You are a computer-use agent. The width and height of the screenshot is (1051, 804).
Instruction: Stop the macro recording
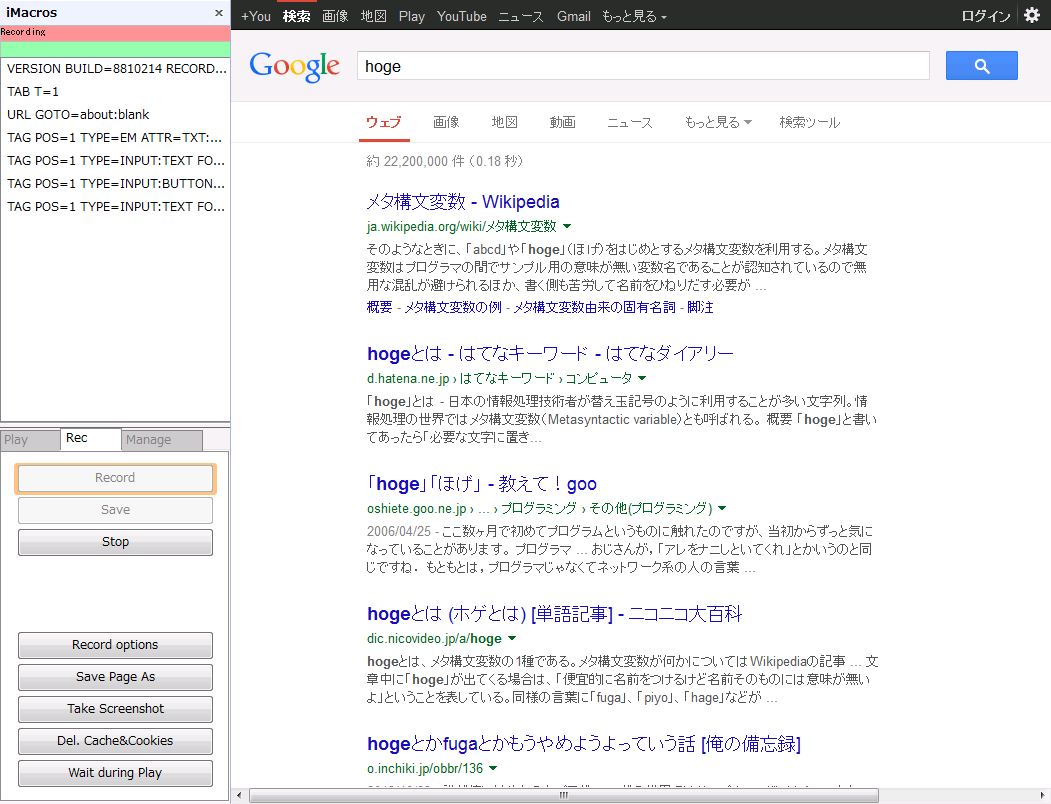tap(115, 542)
